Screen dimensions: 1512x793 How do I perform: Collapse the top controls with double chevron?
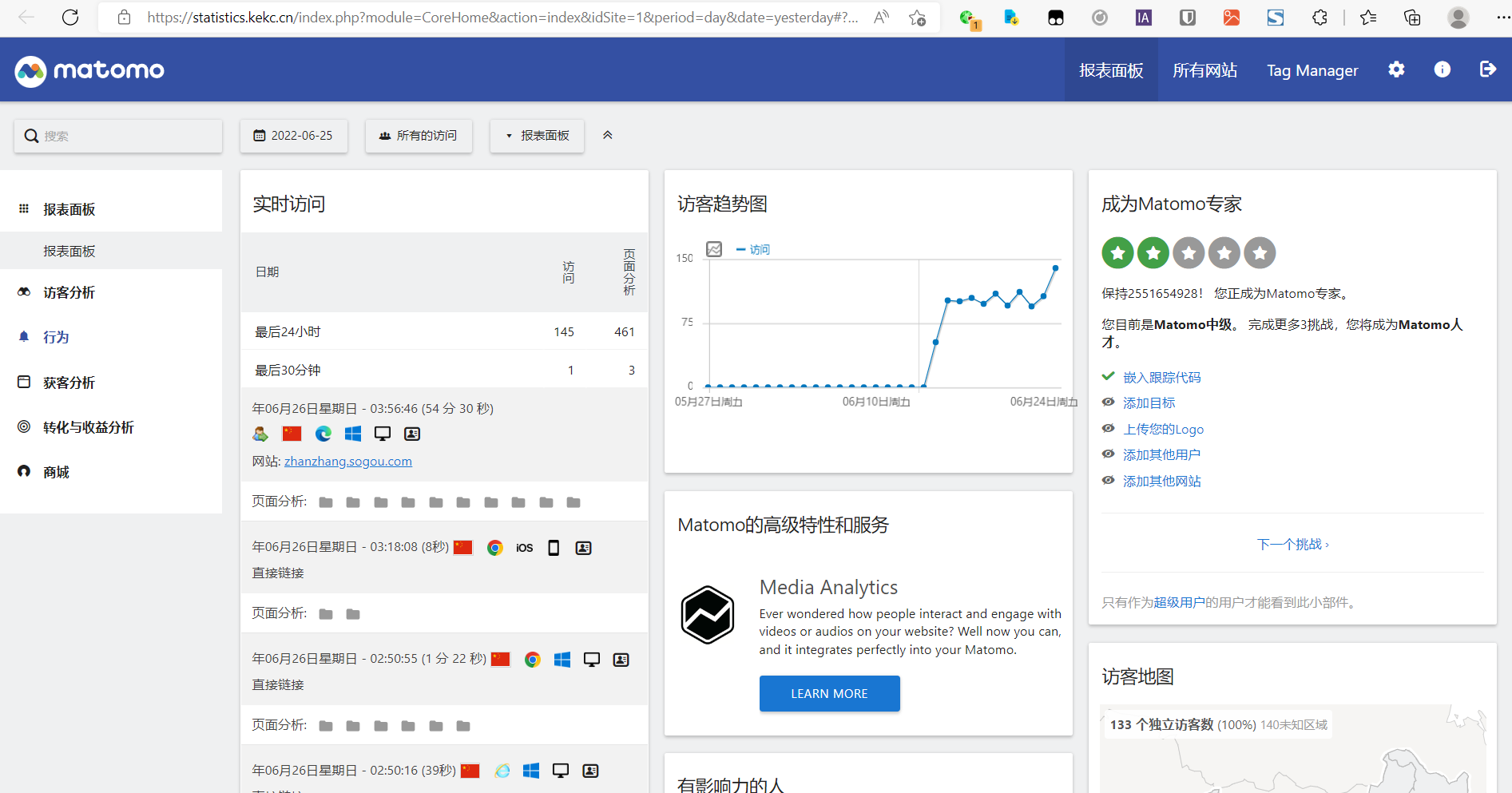click(608, 135)
